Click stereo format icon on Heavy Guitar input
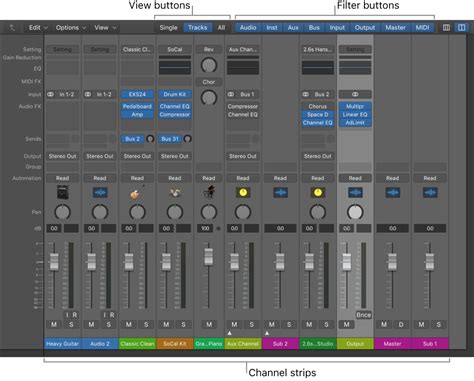474x381 pixels. click(51, 94)
